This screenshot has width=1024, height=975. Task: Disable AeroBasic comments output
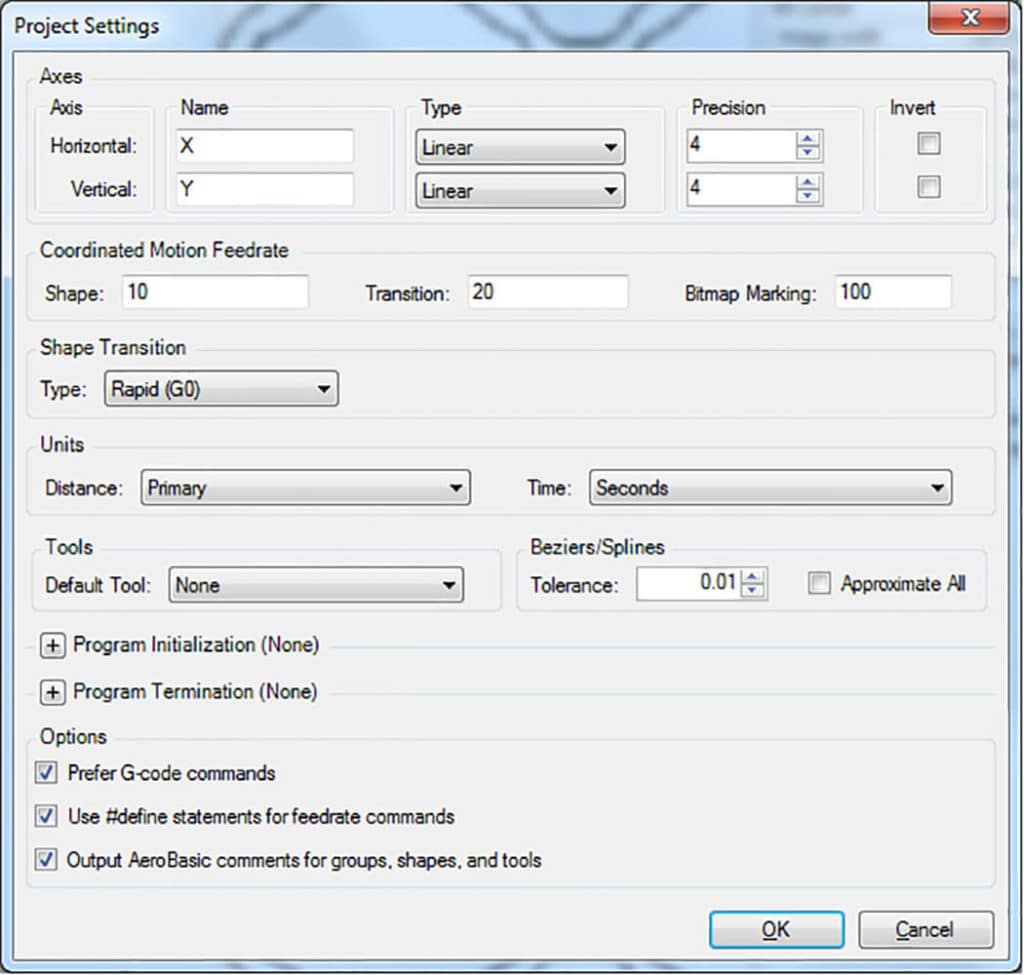pyautogui.click(x=45, y=859)
